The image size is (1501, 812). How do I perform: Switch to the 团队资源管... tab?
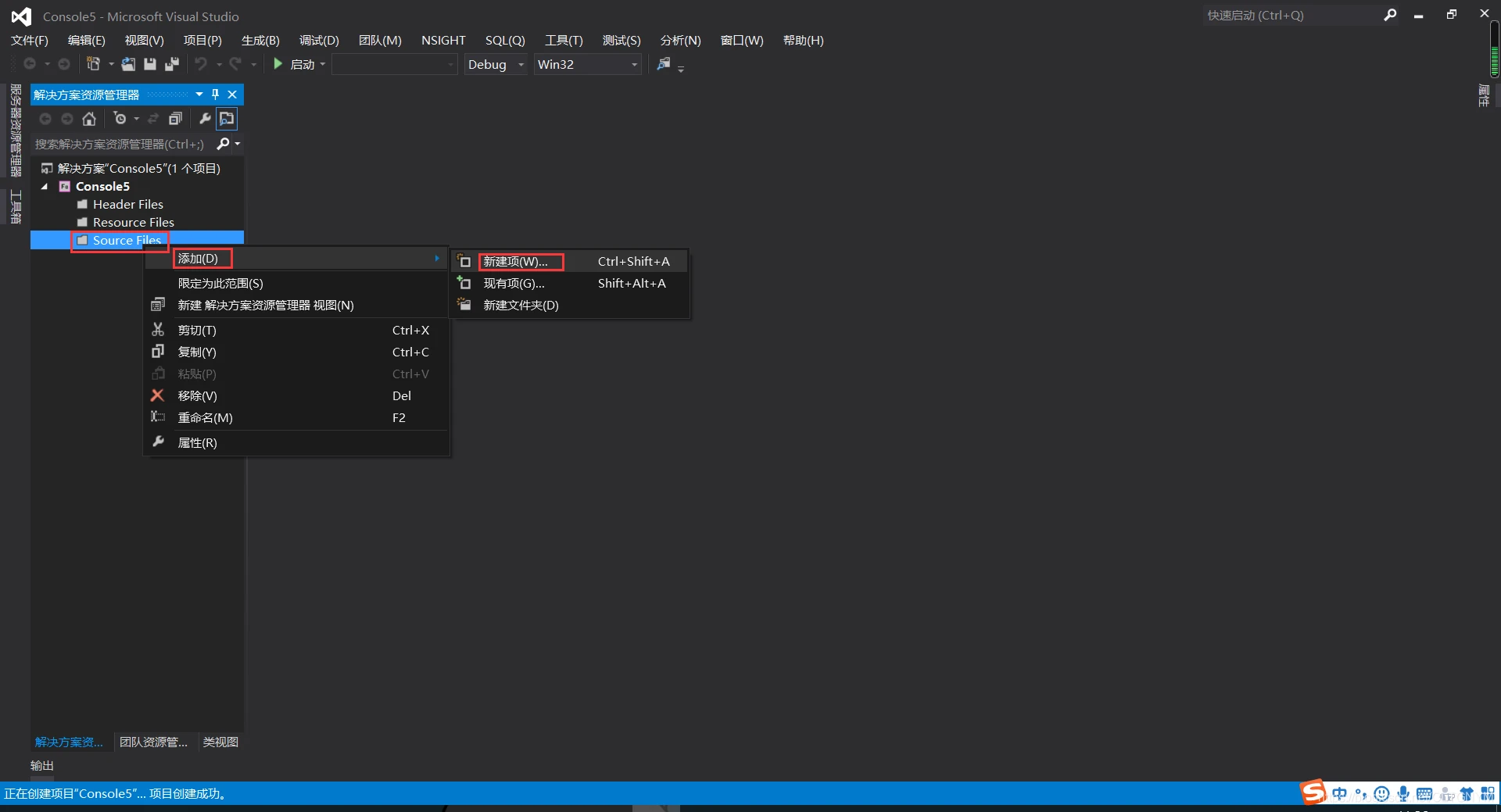(153, 742)
